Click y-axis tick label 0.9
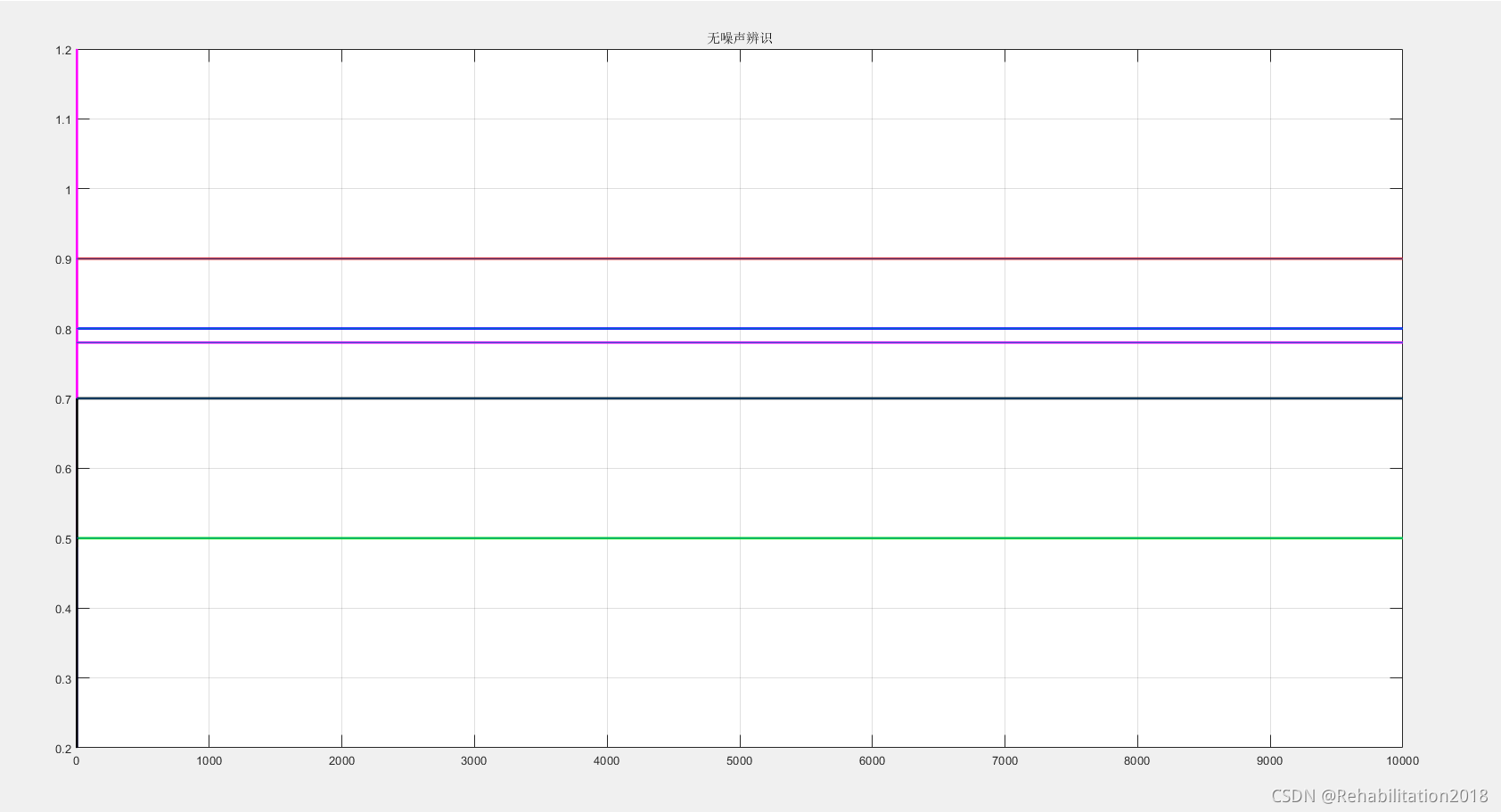This screenshot has width=1501, height=812. coord(63,259)
